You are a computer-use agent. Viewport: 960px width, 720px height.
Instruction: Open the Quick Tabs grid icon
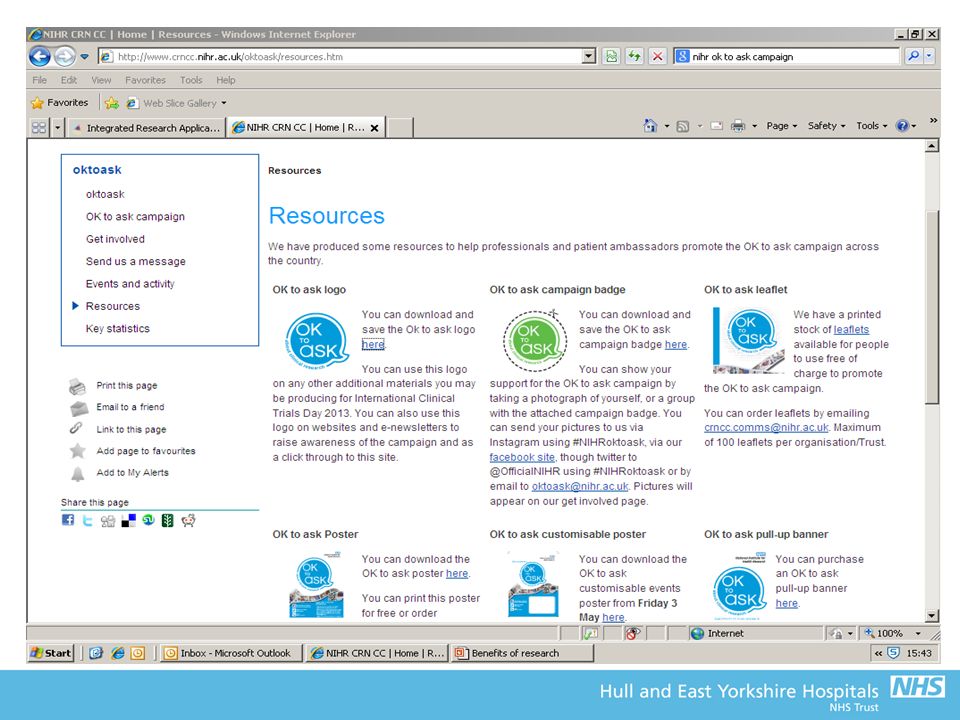[39, 127]
